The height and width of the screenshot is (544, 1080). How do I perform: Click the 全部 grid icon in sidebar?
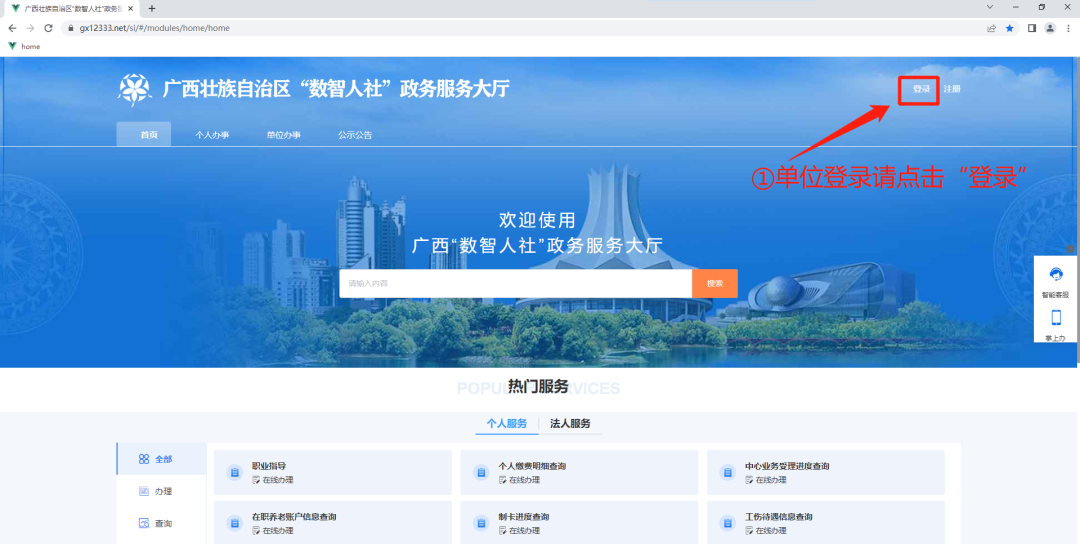pos(144,459)
